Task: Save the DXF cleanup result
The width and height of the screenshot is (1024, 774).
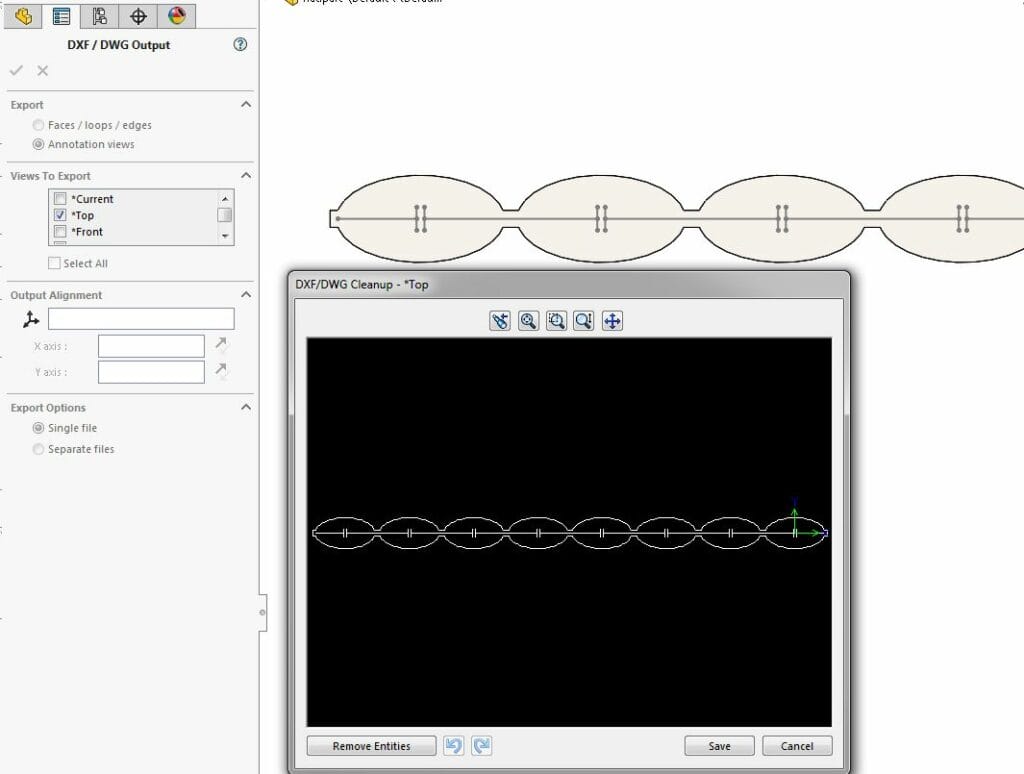Action: click(719, 746)
